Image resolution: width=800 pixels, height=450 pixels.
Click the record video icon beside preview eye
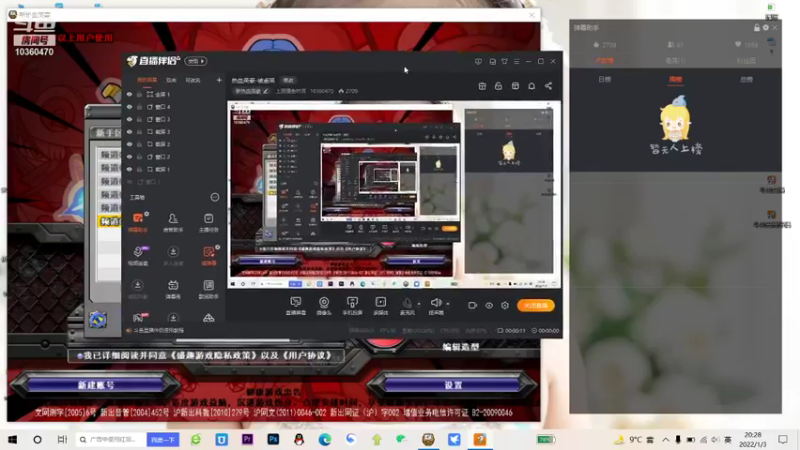(472, 306)
